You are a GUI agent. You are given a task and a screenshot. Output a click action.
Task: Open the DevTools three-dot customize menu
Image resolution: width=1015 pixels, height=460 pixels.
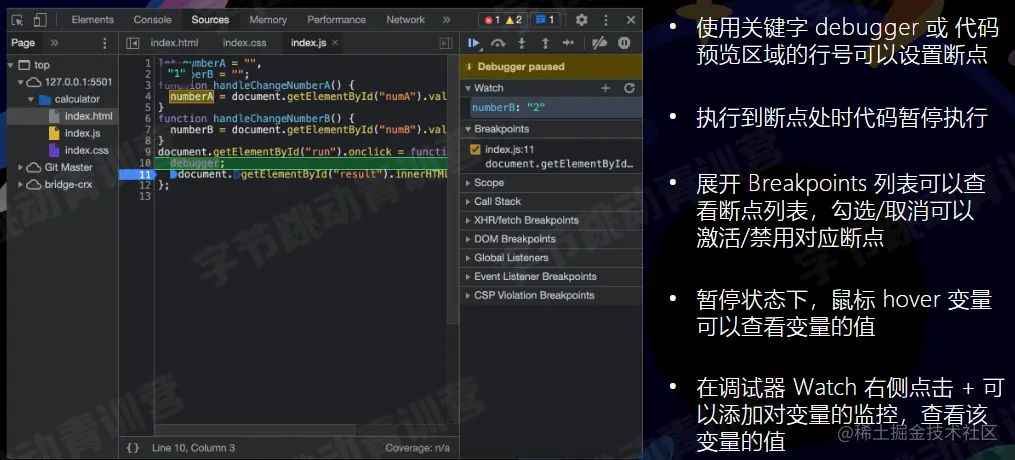tap(606, 20)
